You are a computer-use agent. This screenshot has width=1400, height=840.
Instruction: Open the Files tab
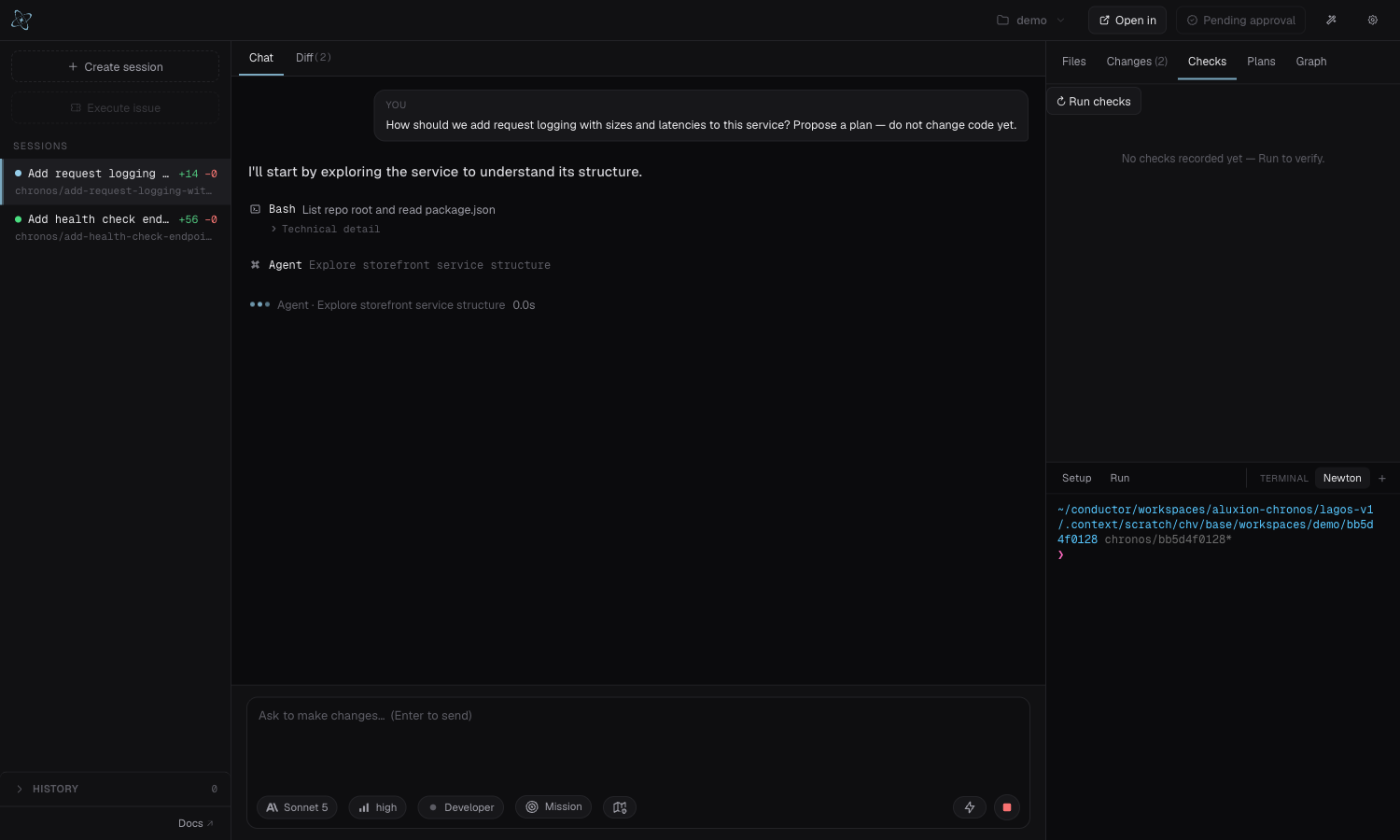pyautogui.click(x=1074, y=62)
